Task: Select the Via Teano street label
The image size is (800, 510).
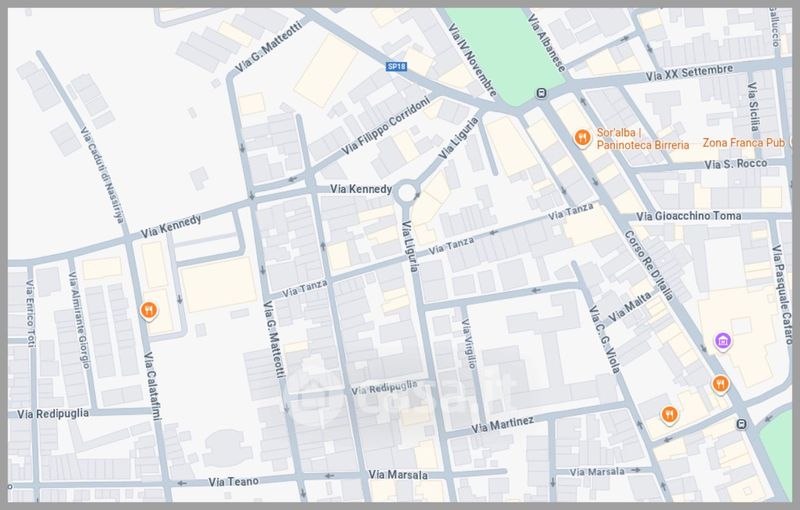Action: point(235,481)
